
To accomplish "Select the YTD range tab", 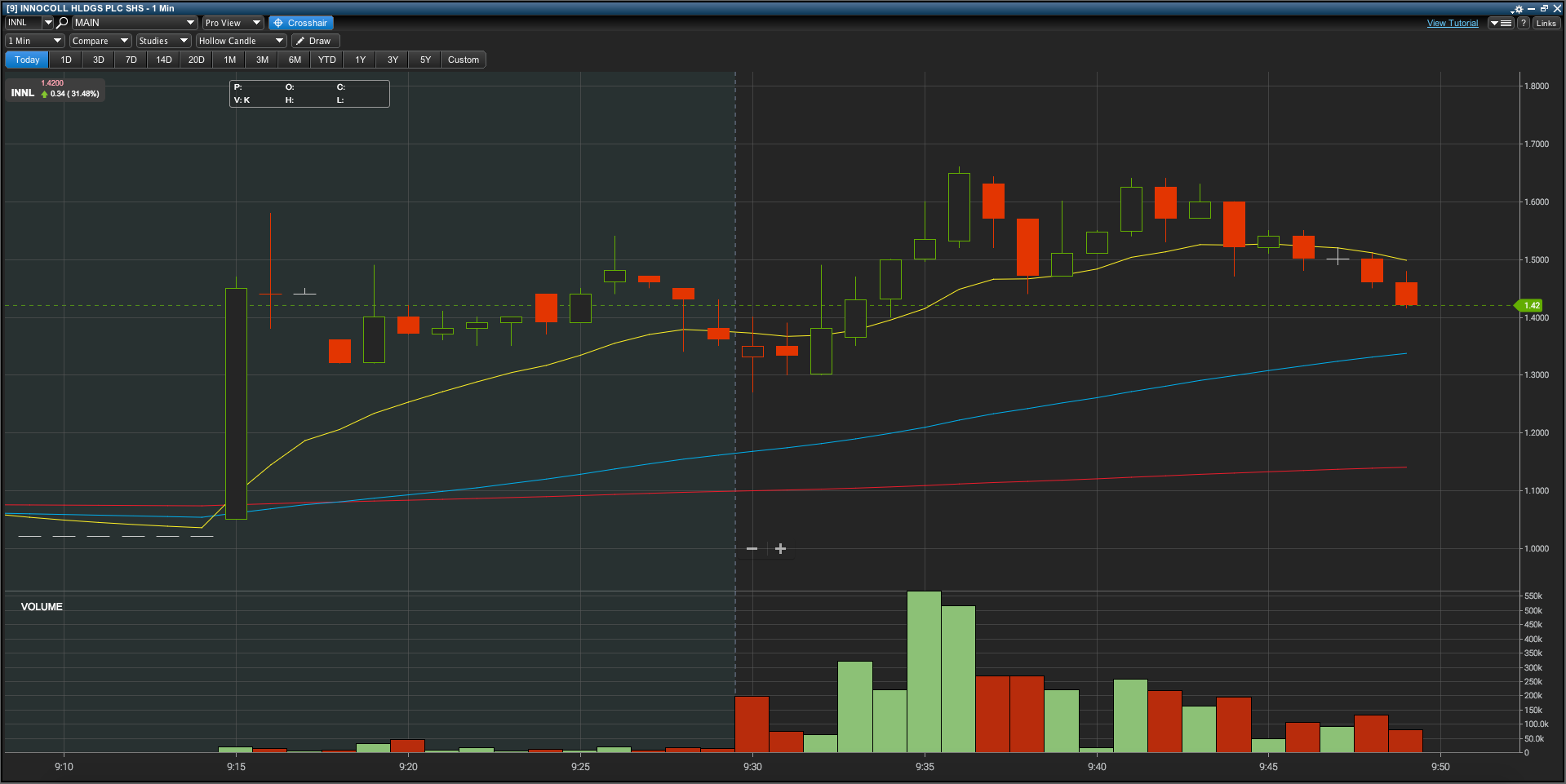I will pos(326,60).
